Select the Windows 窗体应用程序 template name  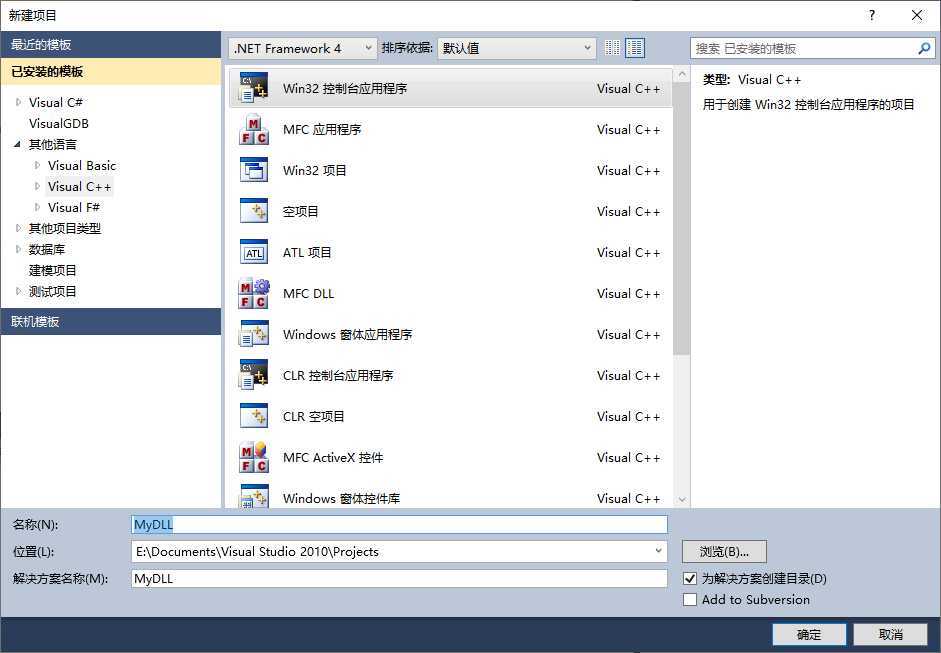(347, 334)
